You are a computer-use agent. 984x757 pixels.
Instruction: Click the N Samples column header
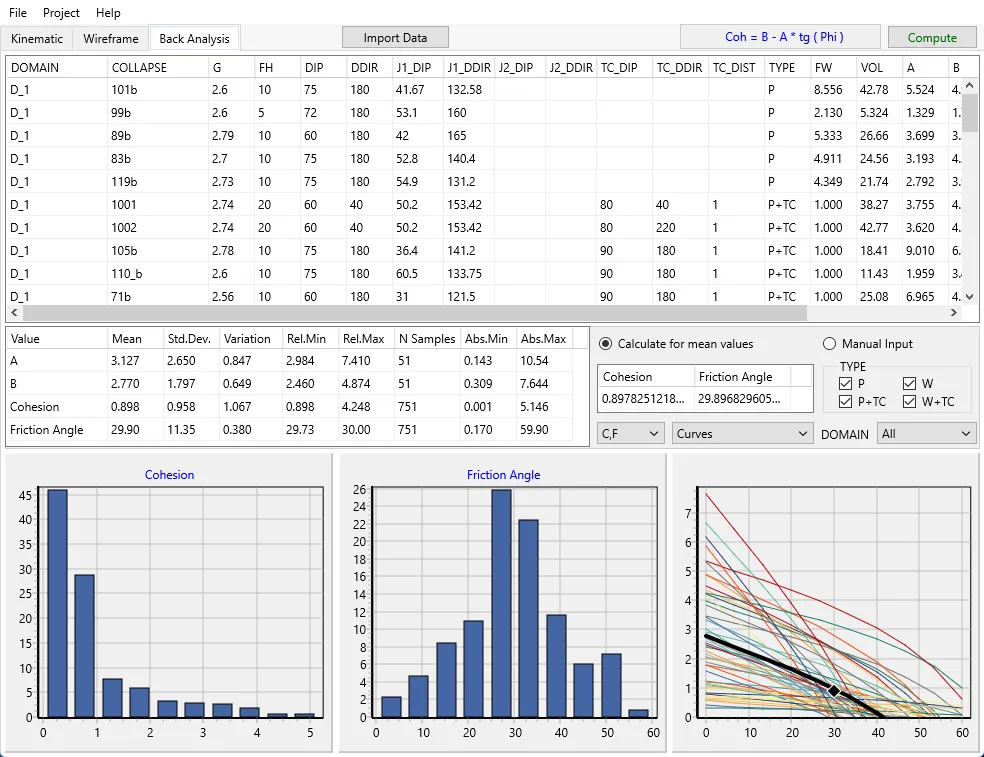[427, 339]
